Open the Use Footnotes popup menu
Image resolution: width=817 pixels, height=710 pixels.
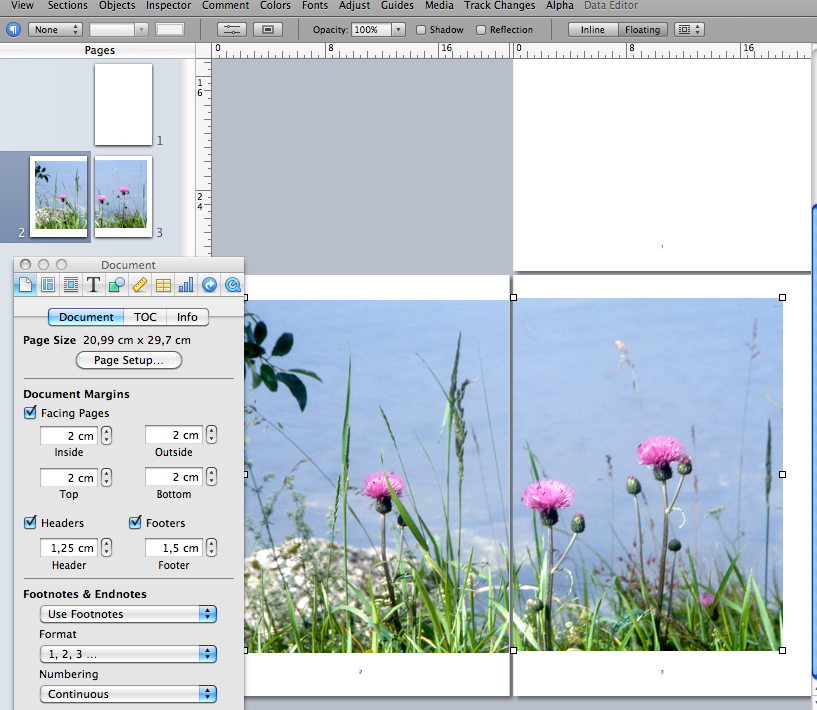coord(128,614)
